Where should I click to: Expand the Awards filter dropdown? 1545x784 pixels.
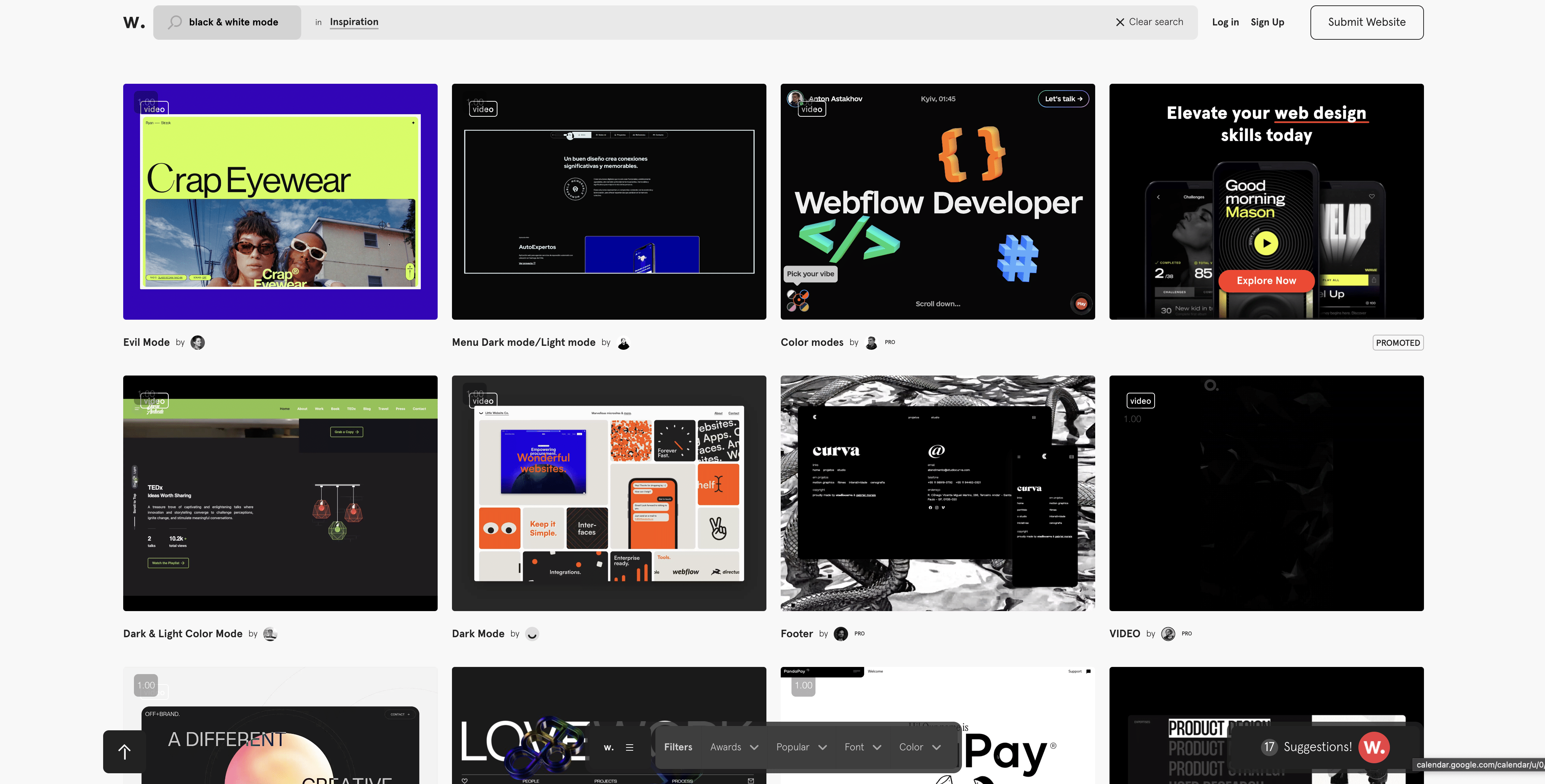point(734,747)
